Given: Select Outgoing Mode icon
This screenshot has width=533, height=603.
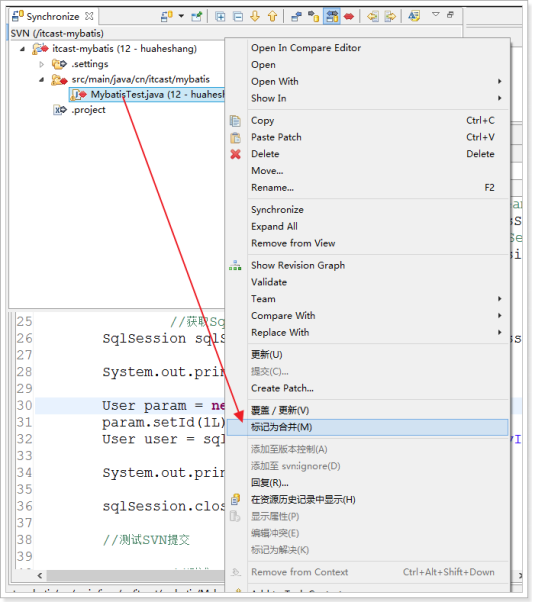Looking at the screenshot, I should [x=314, y=17].
